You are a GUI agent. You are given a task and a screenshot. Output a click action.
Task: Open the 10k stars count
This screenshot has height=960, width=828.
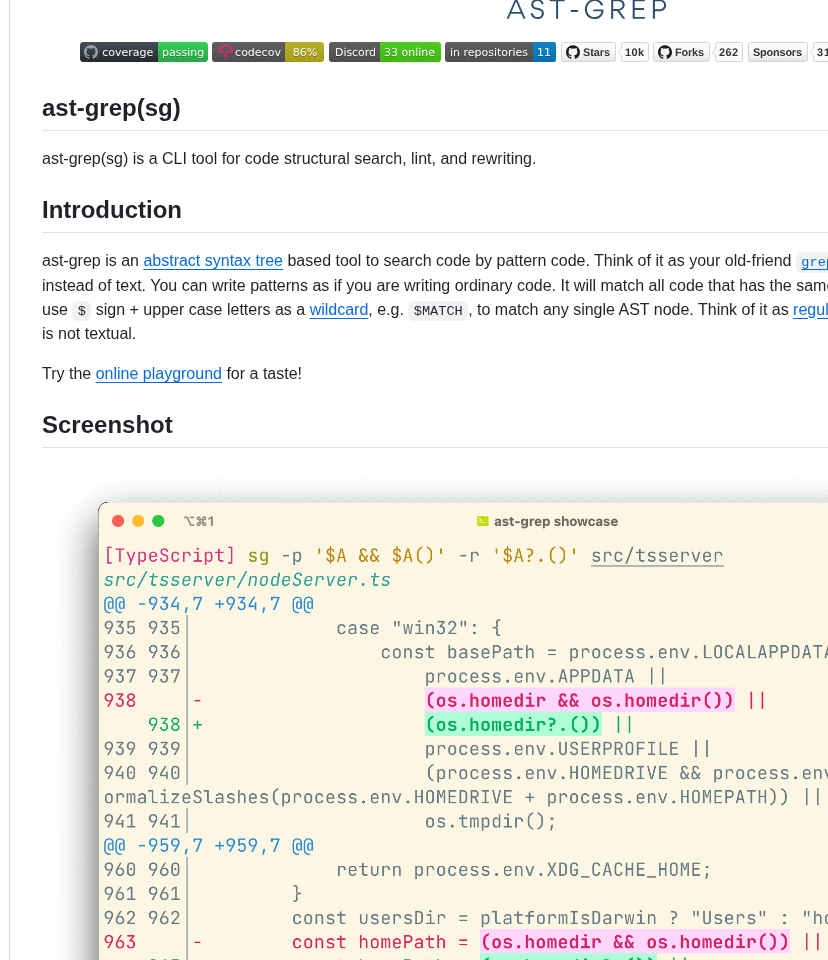(634, 52)
